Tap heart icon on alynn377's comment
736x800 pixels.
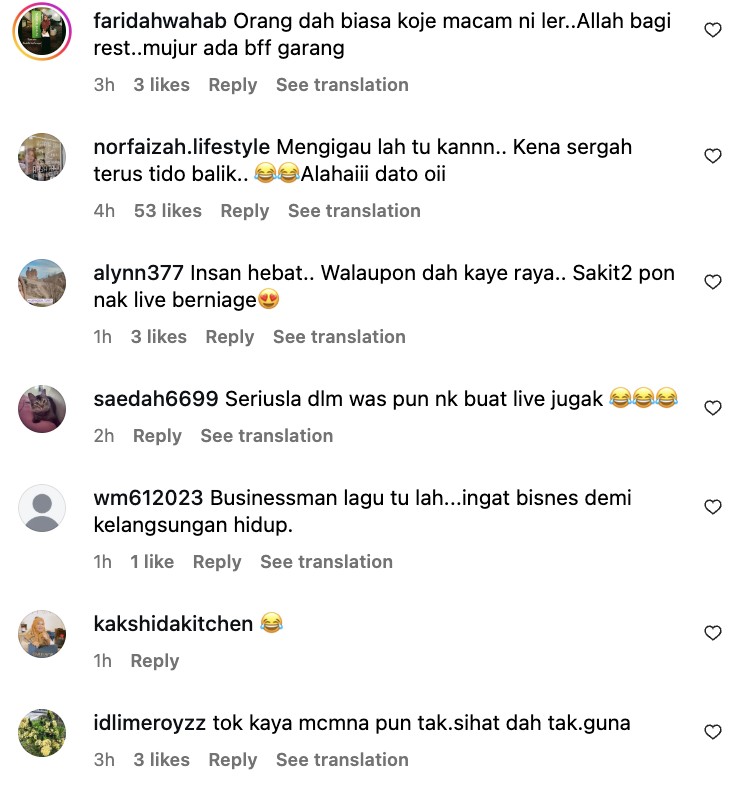click(713, 282)
